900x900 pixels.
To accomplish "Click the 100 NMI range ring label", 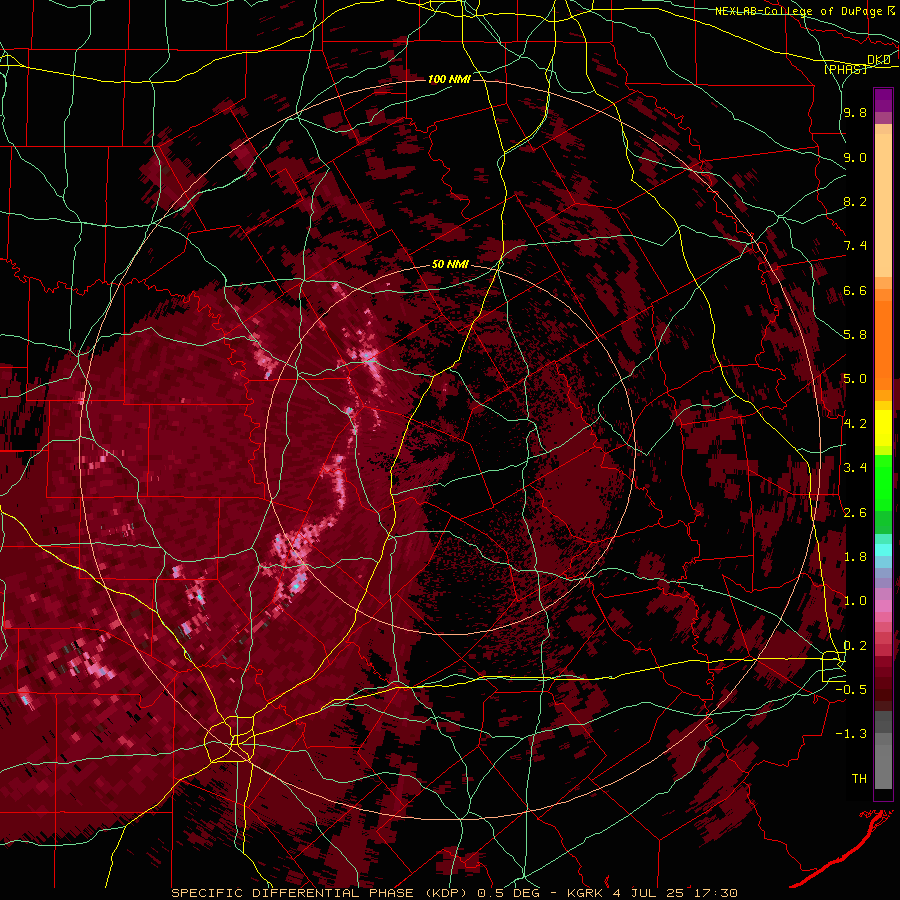I will click(449, 79).
